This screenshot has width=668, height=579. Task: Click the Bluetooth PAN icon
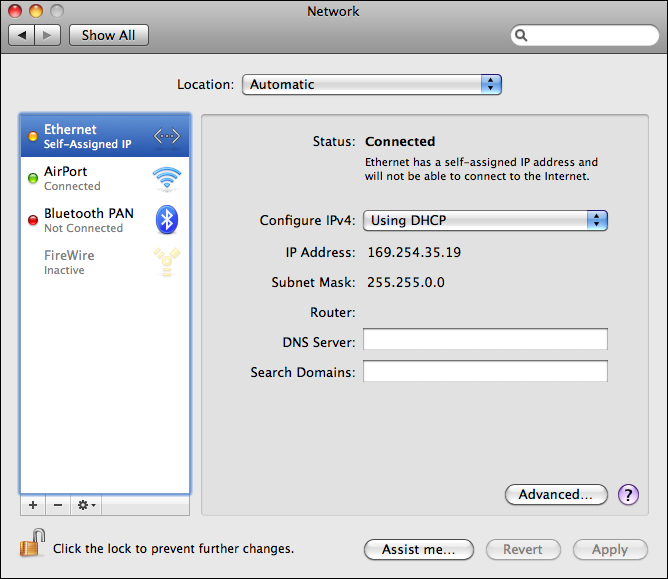coord(166,220)
